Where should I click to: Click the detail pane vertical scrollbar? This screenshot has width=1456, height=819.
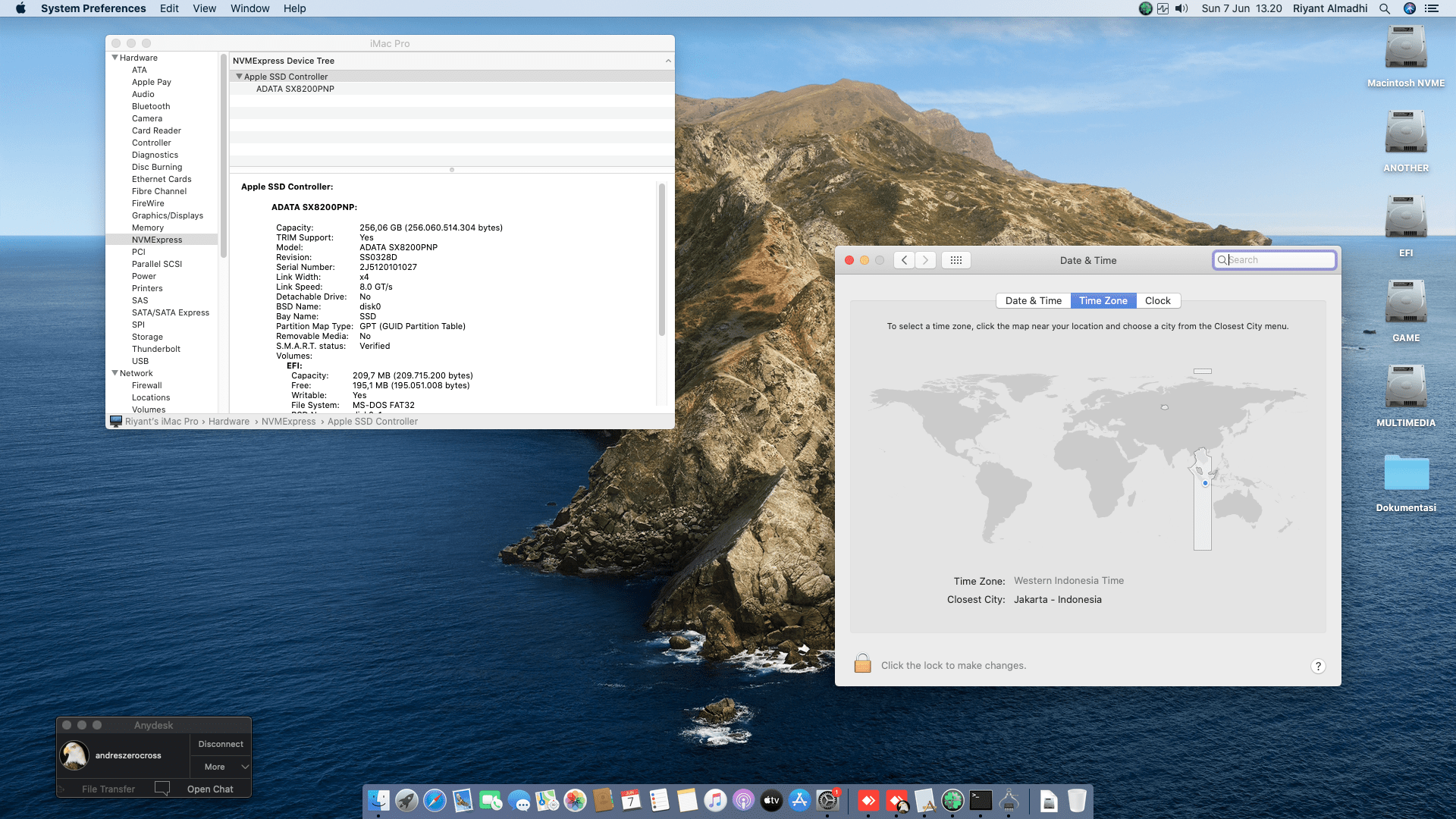pyautogui.click(x=662, y=260)
